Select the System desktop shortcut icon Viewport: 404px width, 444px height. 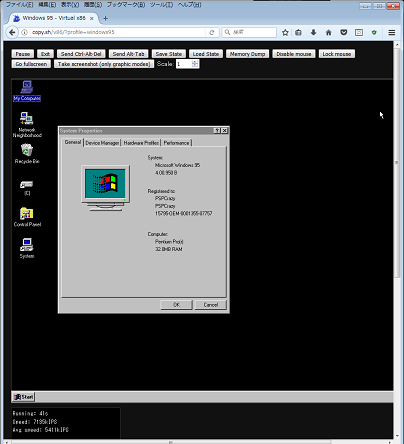[27, 248]
